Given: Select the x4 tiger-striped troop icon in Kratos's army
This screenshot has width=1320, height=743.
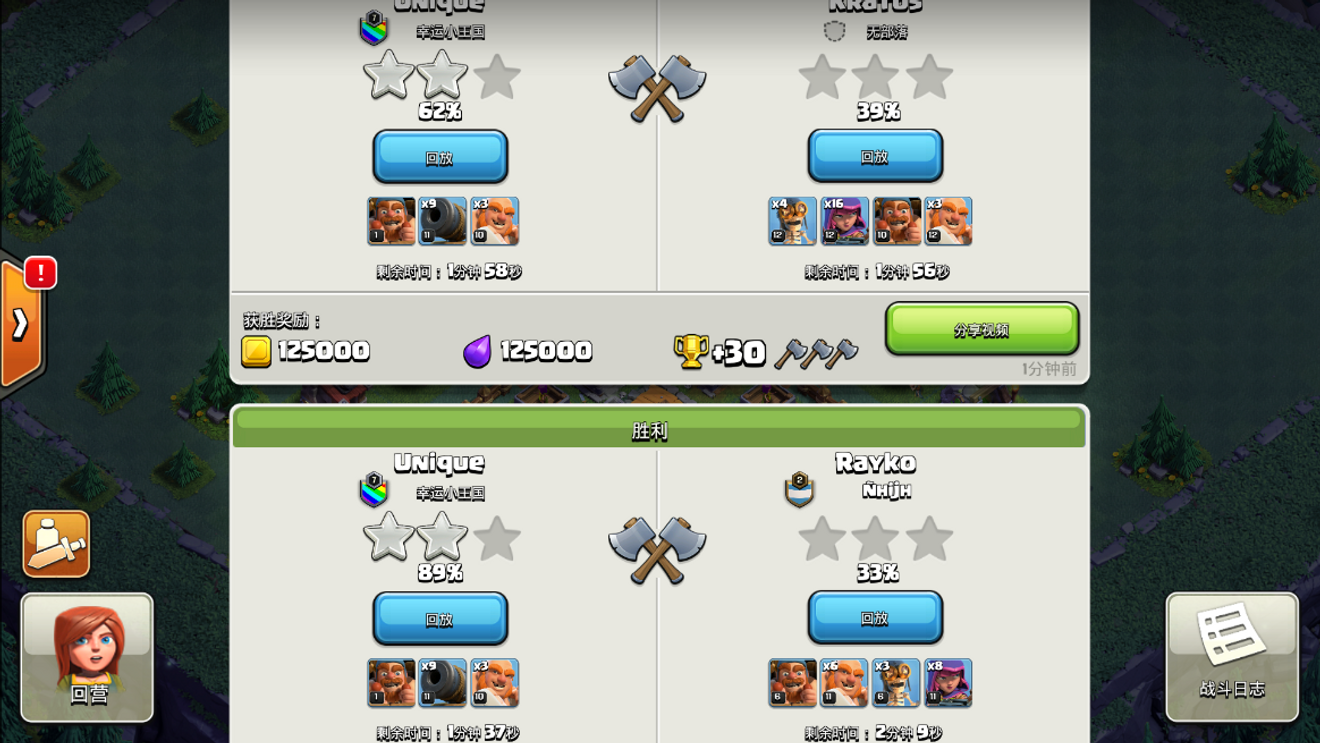Looking at the screenshot, I should [793, 220].
